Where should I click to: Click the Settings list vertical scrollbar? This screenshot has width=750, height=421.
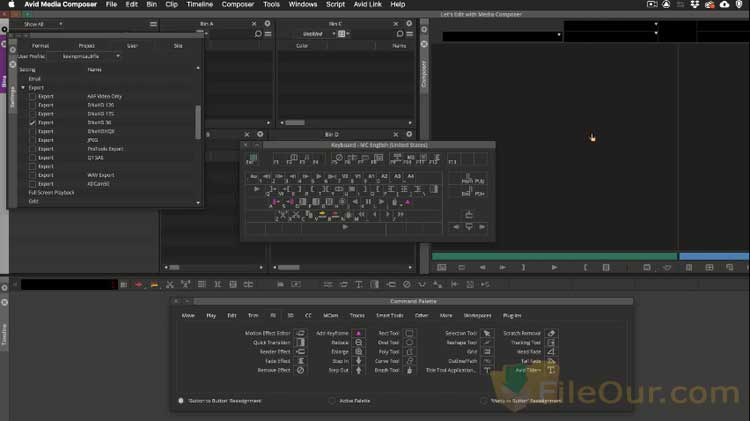click(x=198, y=122)
